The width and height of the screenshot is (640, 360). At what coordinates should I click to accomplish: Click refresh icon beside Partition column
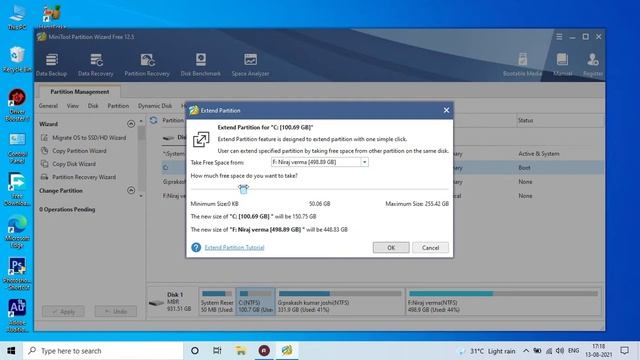(x=153, y=120)
